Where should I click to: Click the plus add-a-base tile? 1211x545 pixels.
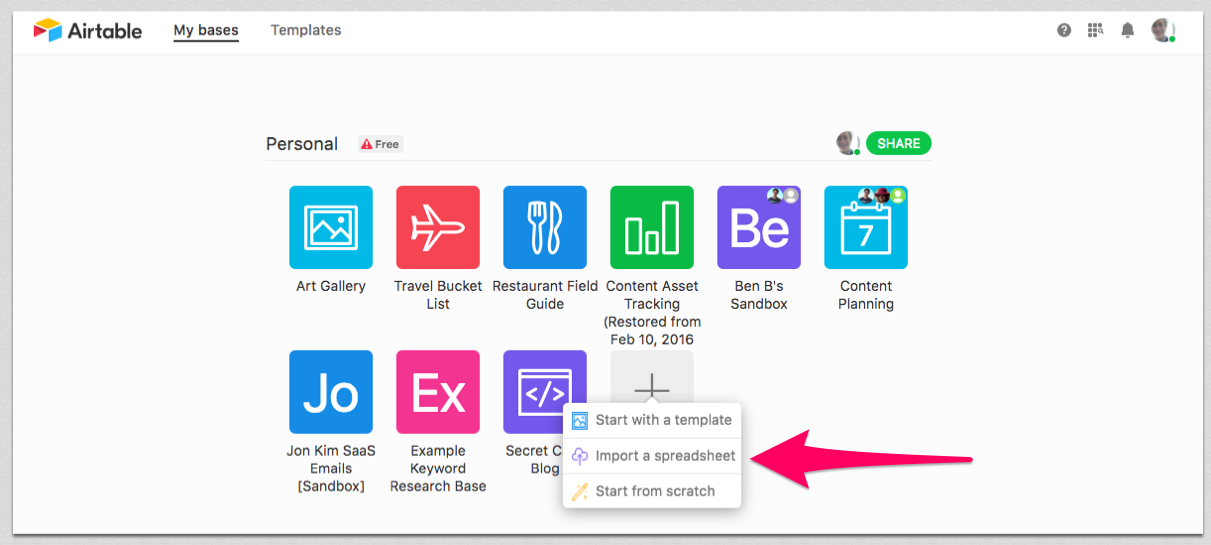point(652,378)
